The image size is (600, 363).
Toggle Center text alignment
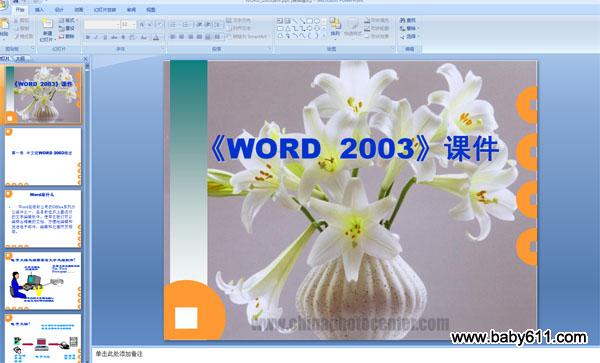pos(181,37)
